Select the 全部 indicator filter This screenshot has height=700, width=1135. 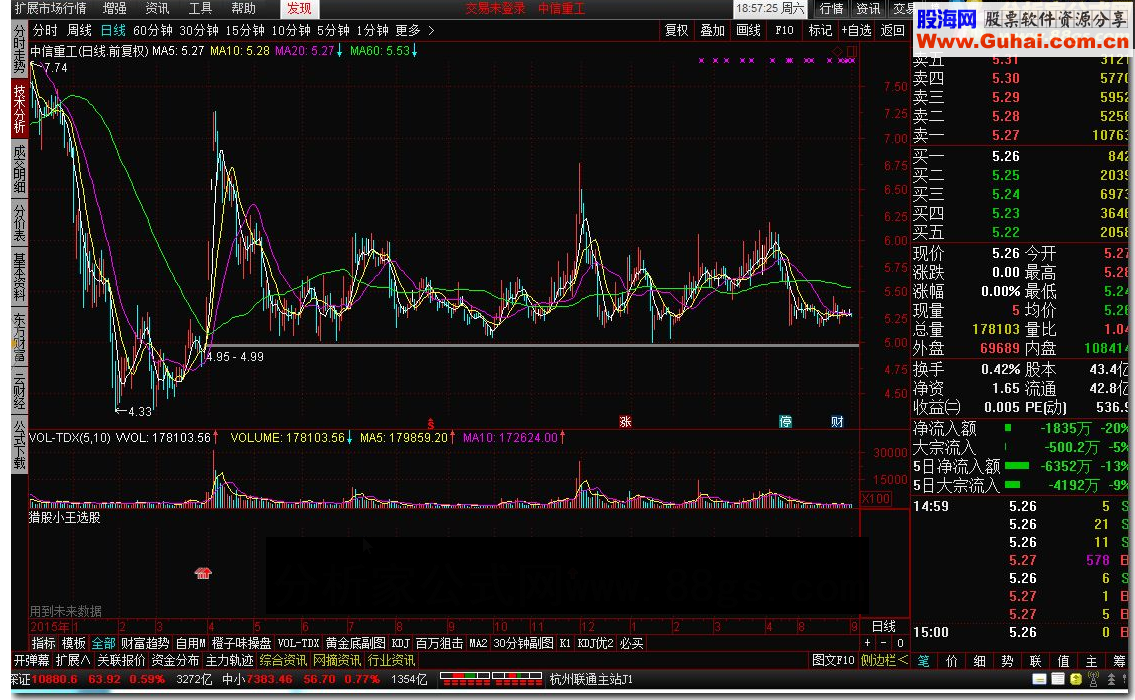pyautogui.click(x=104, y=643)
